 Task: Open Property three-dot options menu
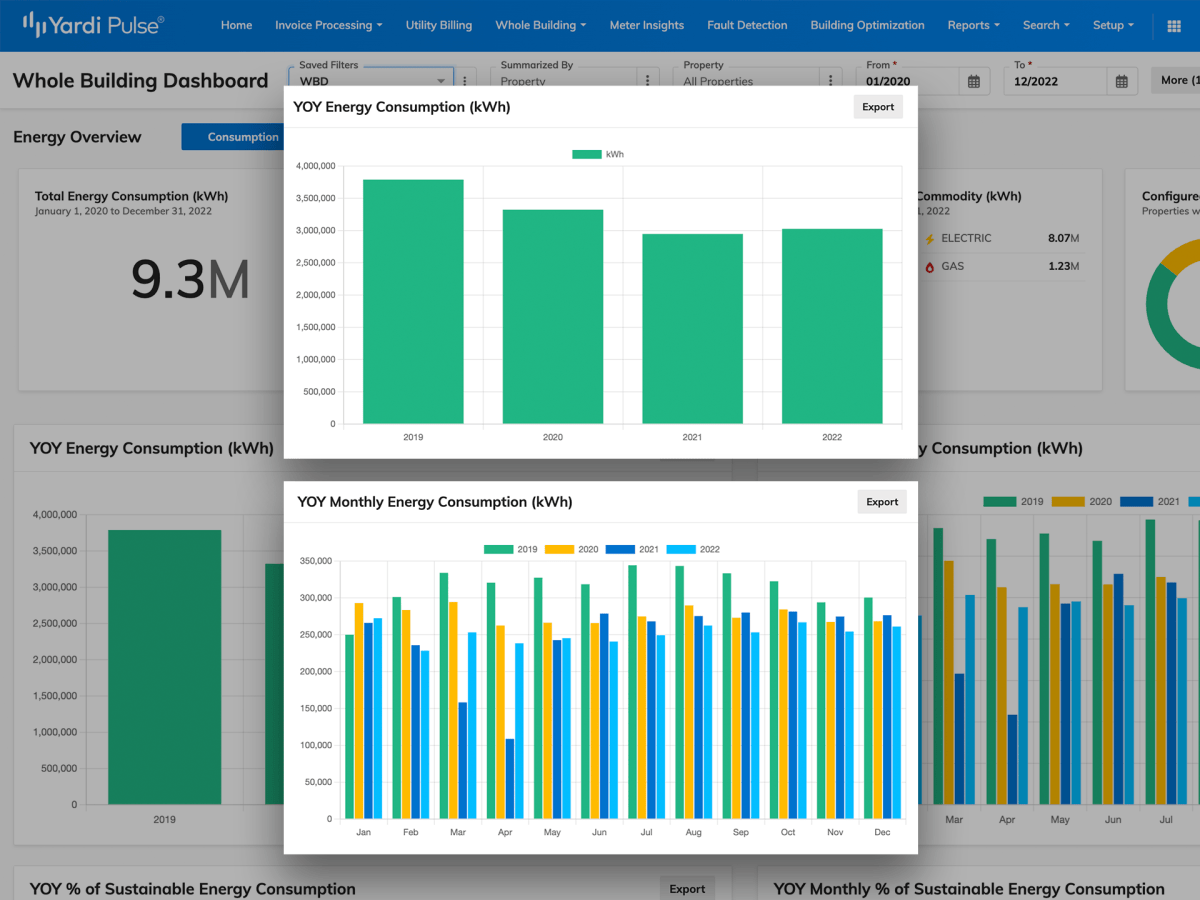click(831, 81)
